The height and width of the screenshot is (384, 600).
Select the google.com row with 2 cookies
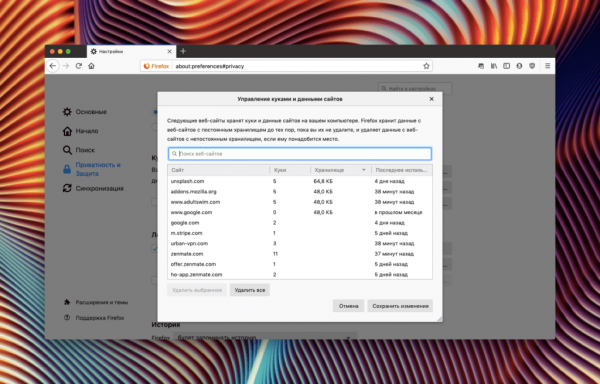click(x=300, y=223)
